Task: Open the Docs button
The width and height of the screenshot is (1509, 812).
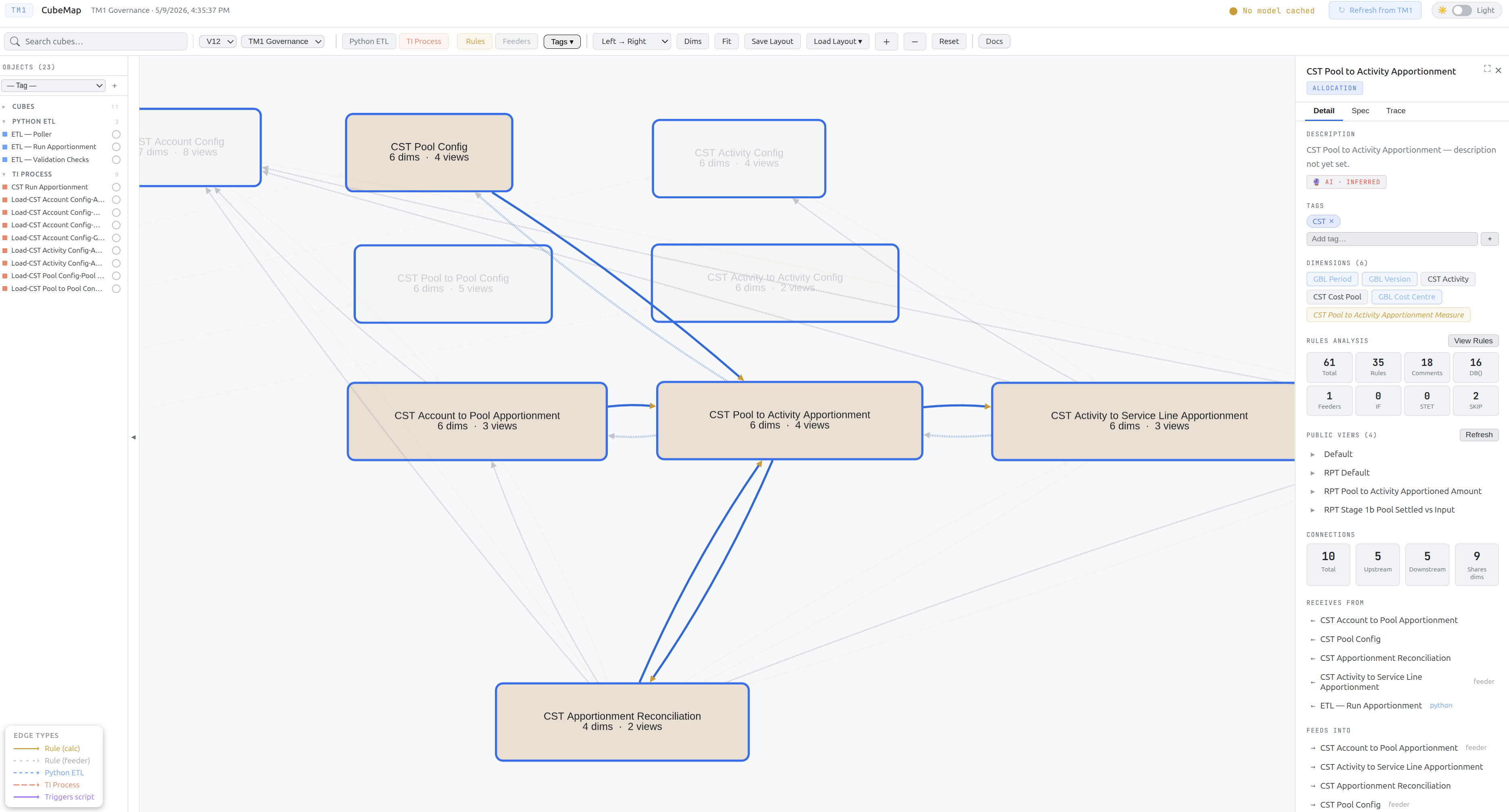Action: [x=994, y=42]
